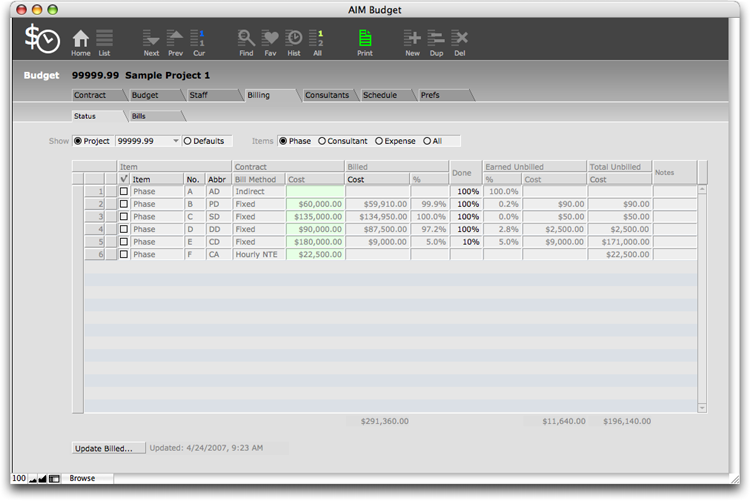Click the Update Billed button

[x=109, y=448]
